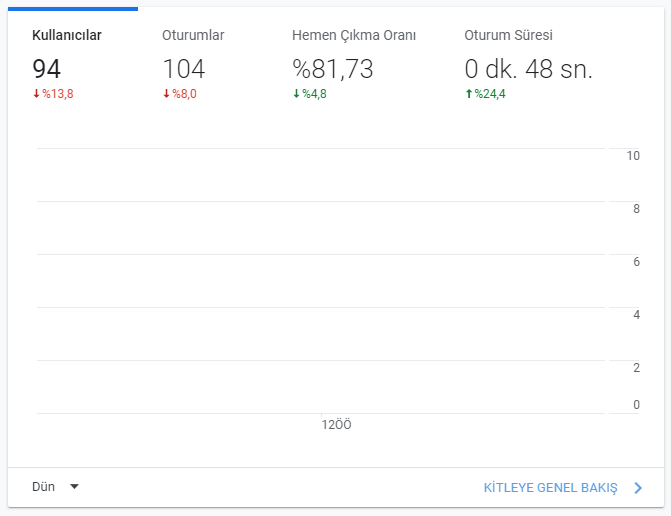The image size is (671, 516).
Task: Select the Kullanıcılar metric tab
Action: tap(73, 62)
